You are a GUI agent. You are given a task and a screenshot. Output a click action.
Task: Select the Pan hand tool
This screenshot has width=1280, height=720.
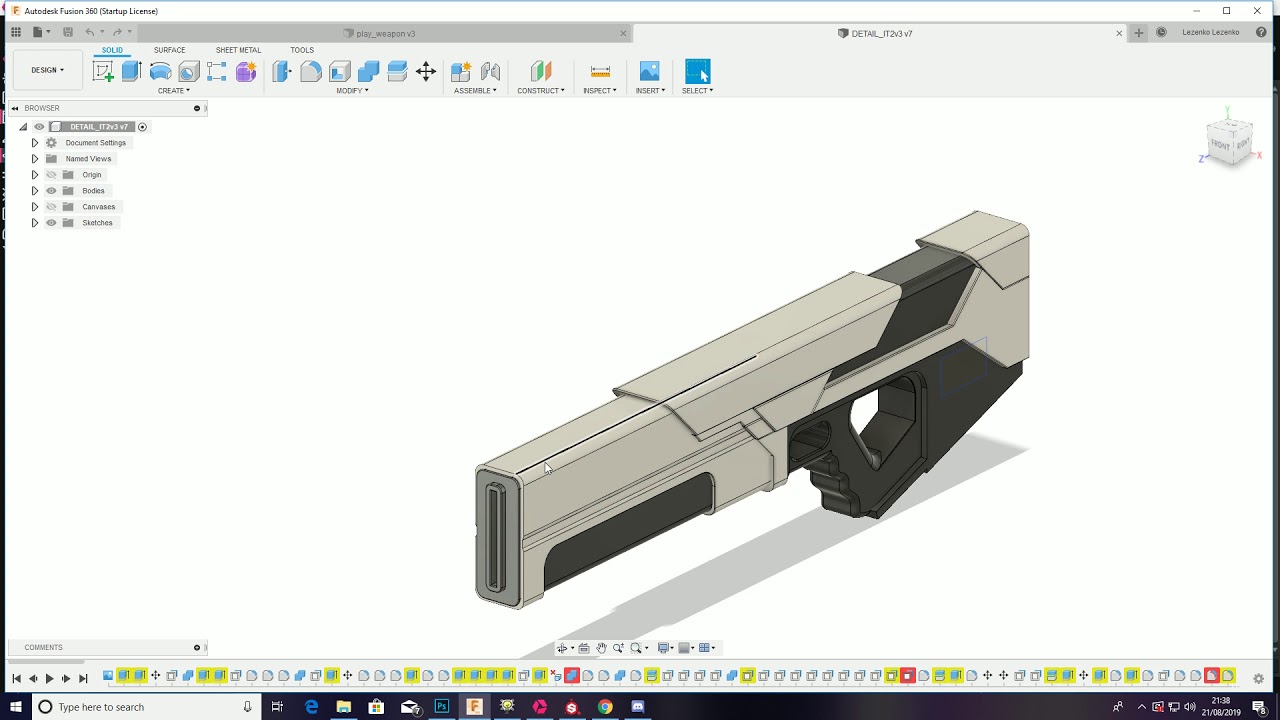[601, 648]
